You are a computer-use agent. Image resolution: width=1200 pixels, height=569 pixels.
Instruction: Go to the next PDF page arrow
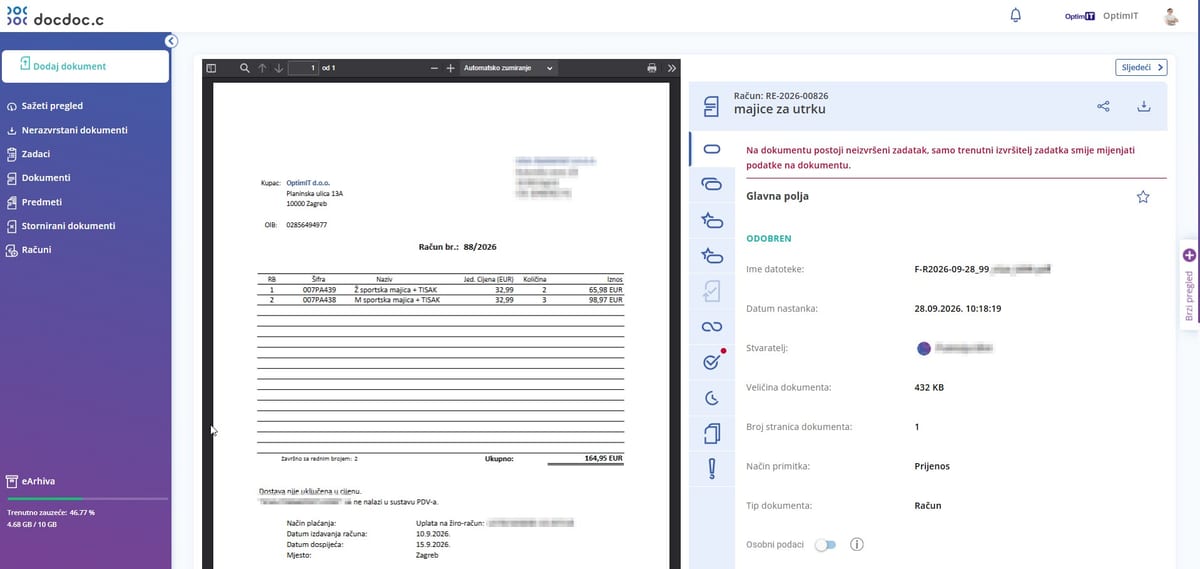tap(278, 68)
